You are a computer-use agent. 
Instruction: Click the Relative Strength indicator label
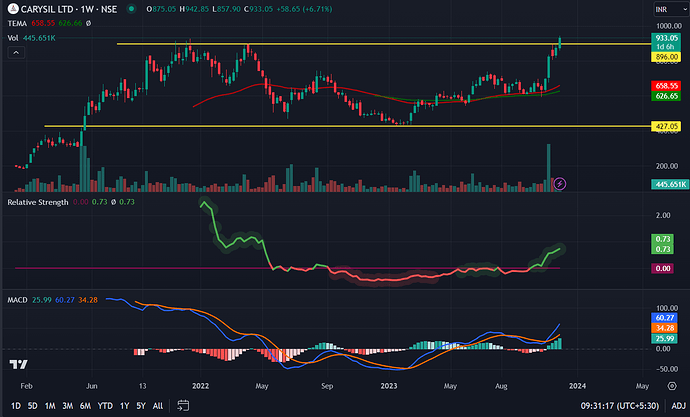(38, 202)
